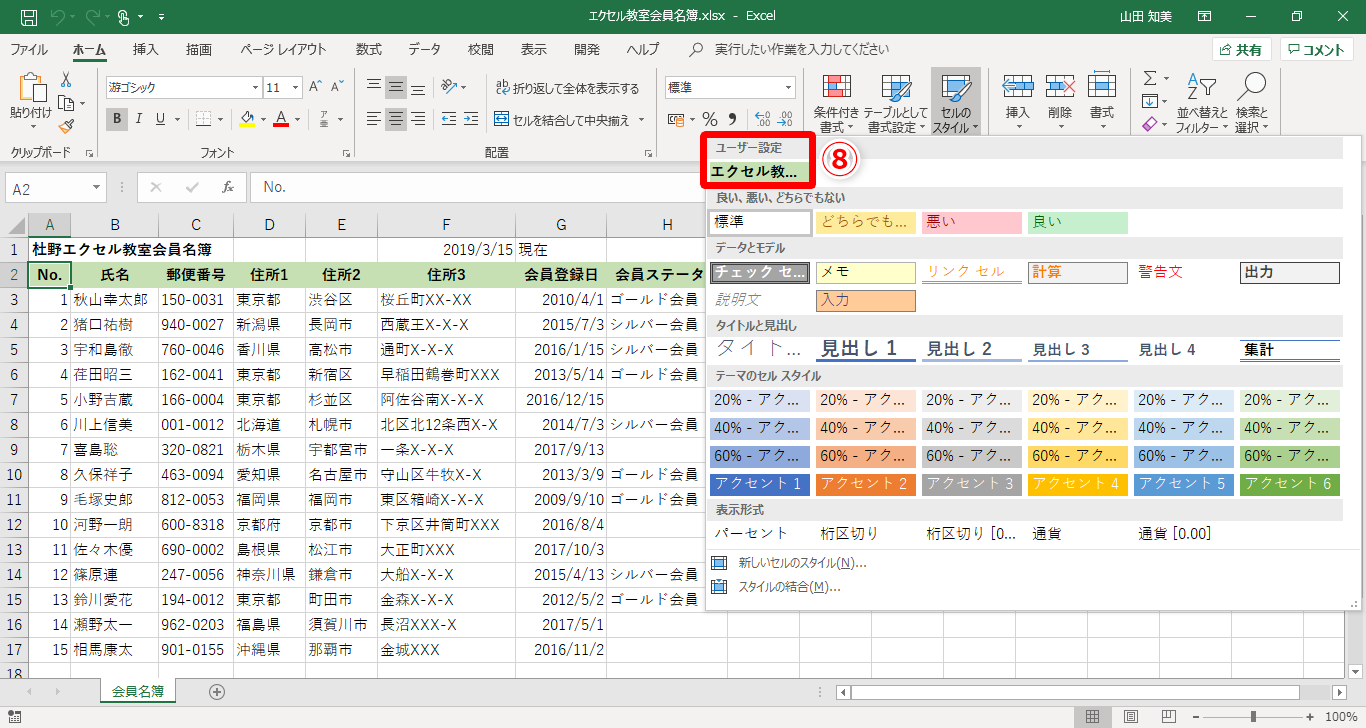Image resolution: width=1366 pixels, height=728 pixels.
Task: Click the zoom slider in status bar
Action: pos(1251,717)
